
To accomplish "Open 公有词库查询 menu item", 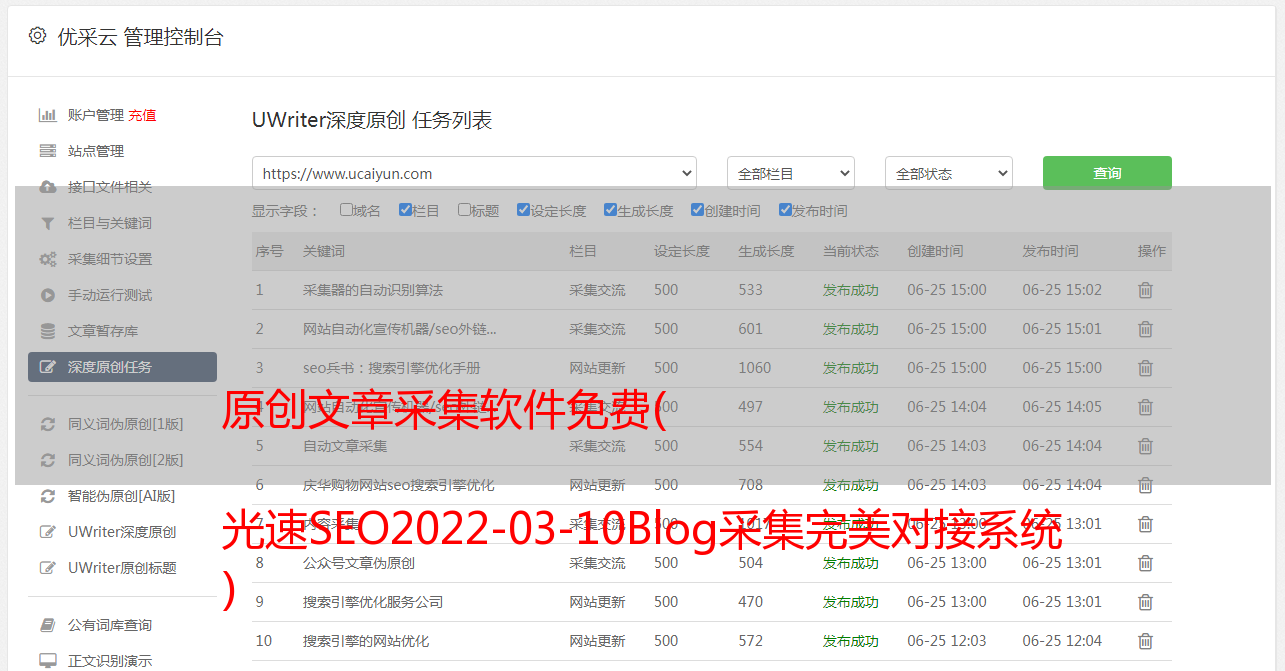I will pos(110,625).
